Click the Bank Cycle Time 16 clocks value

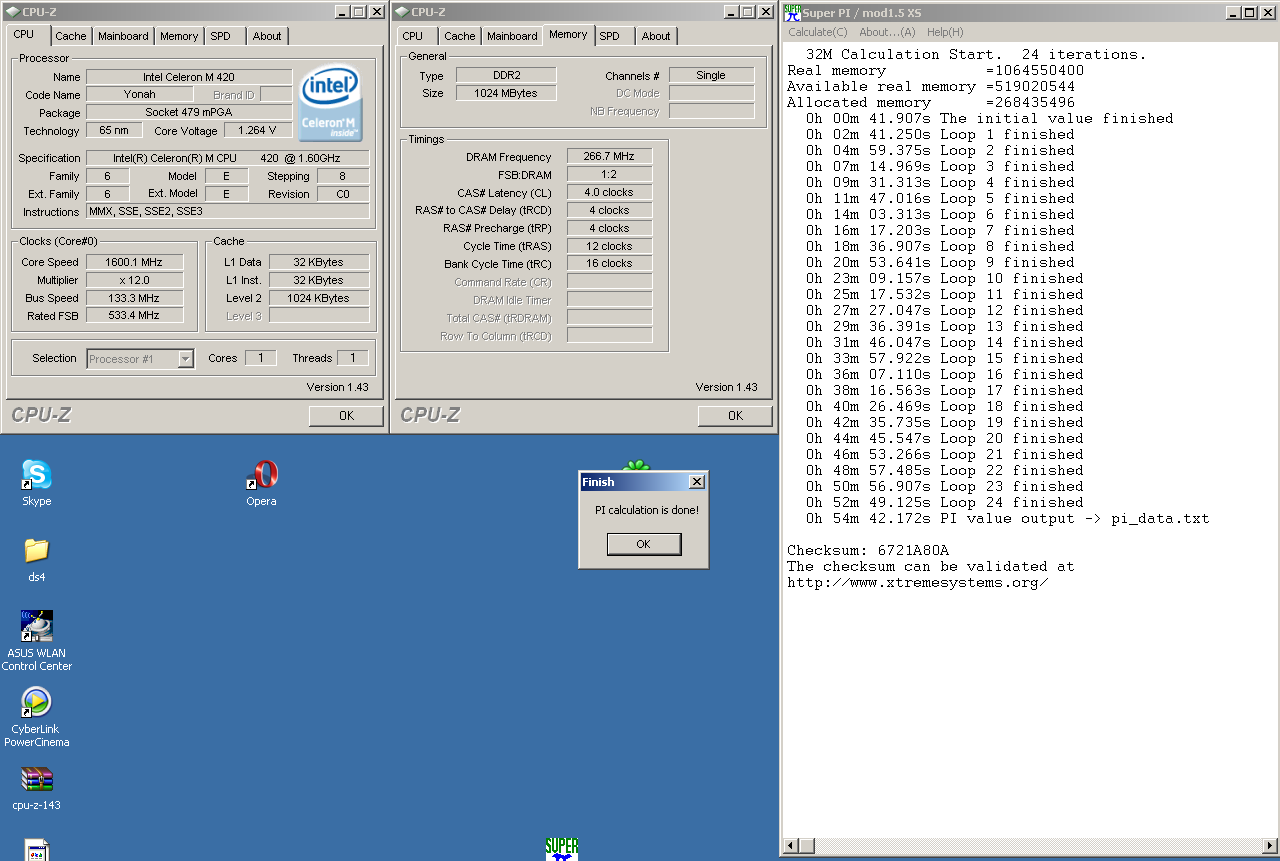609,264
